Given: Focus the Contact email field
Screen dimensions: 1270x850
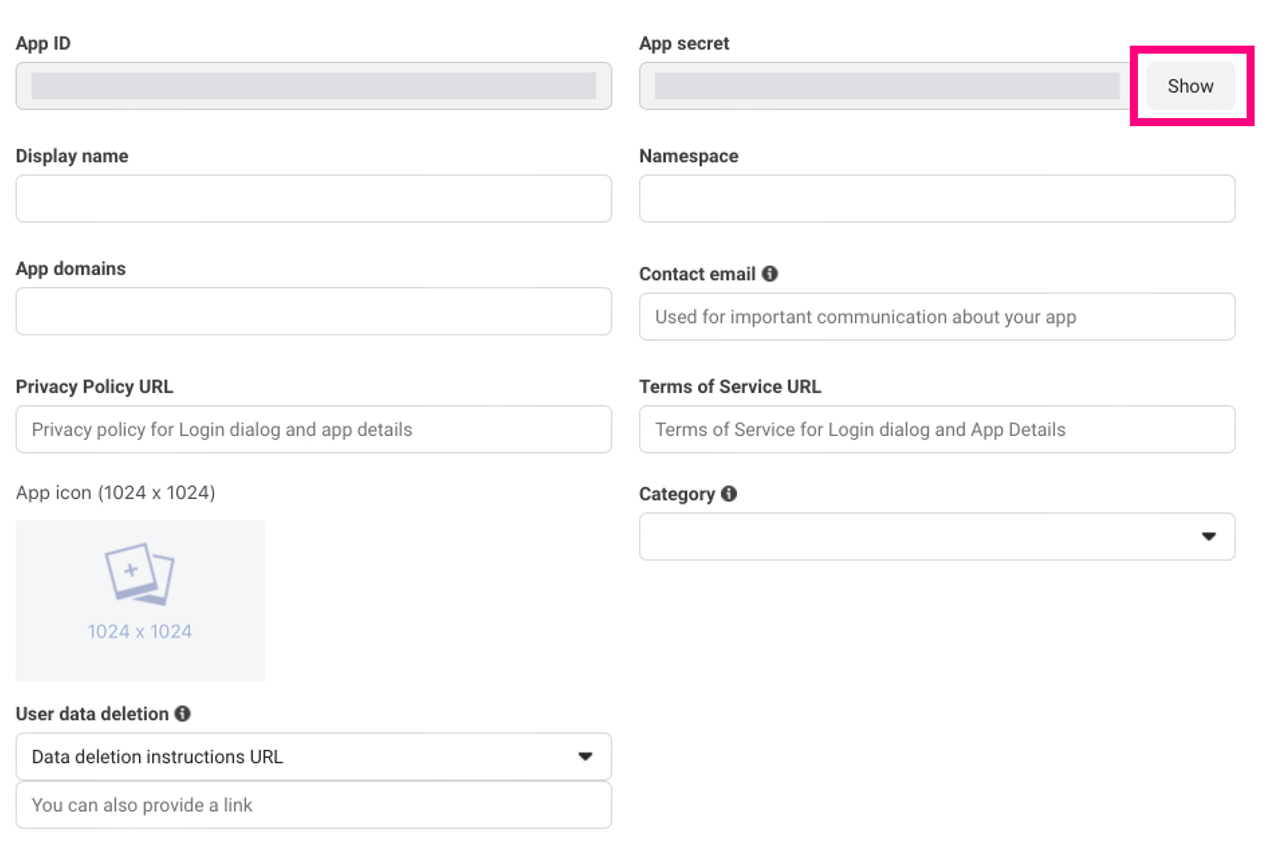Looking at the screenshot, I should 936,317.
